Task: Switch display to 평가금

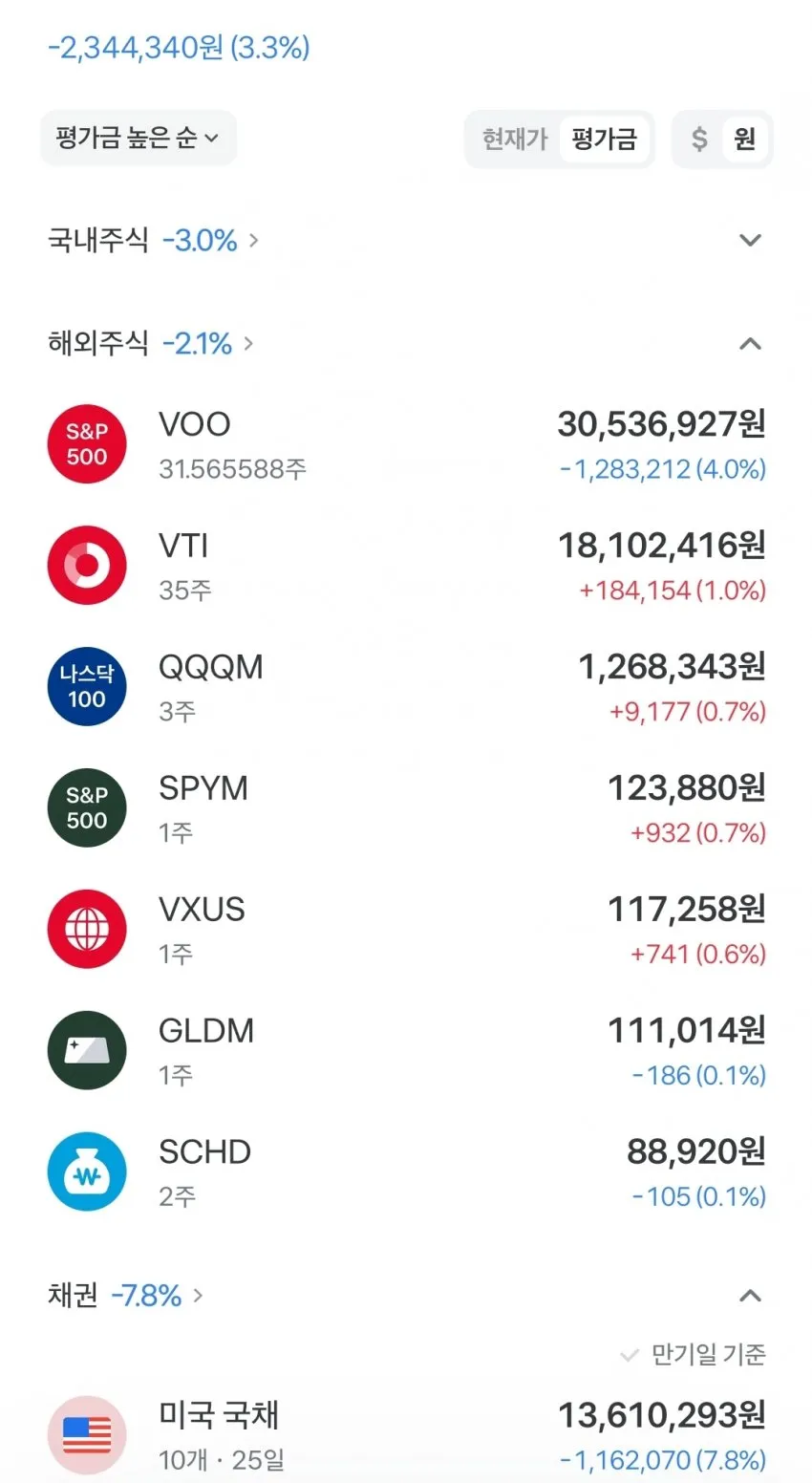Action: click(x=604, y=140)
